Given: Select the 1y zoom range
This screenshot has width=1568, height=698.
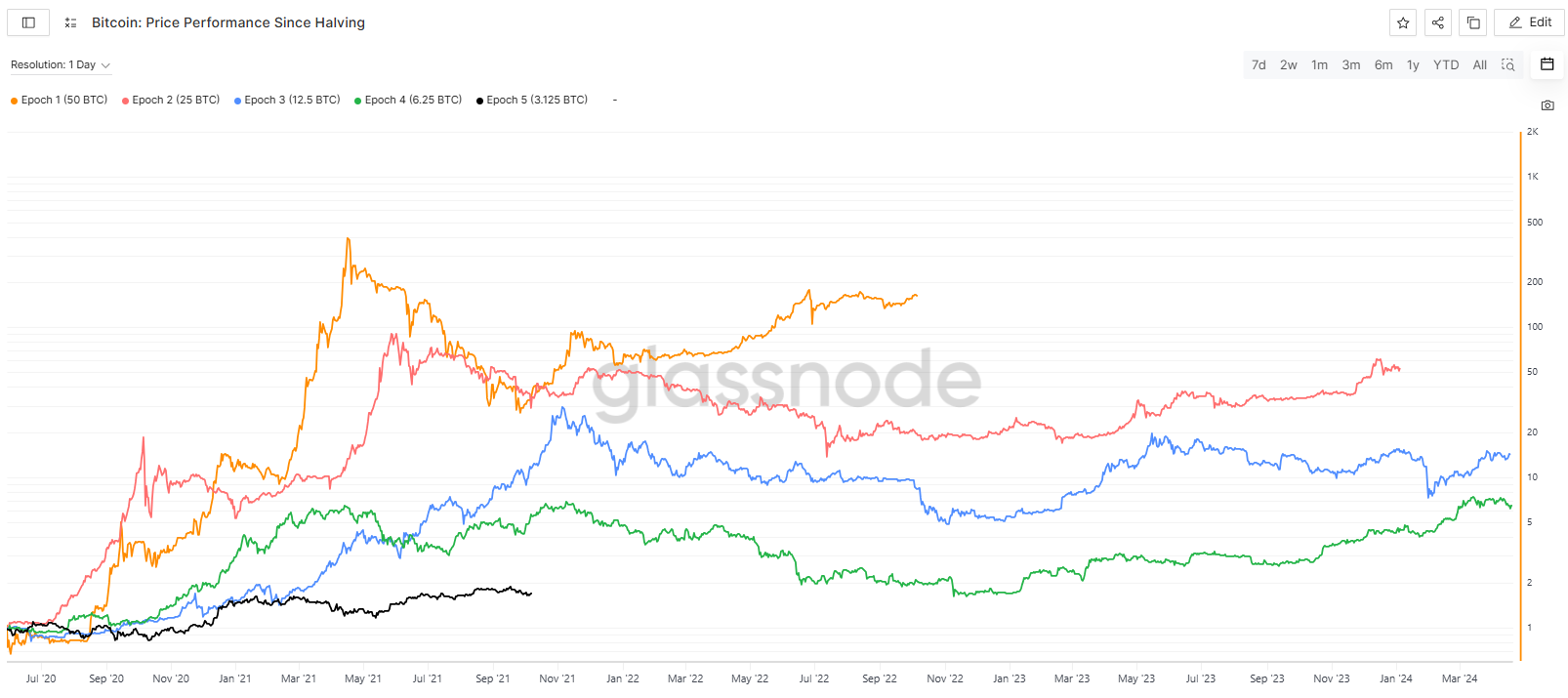Looking at the screenshot, I should pos(1413,65).
